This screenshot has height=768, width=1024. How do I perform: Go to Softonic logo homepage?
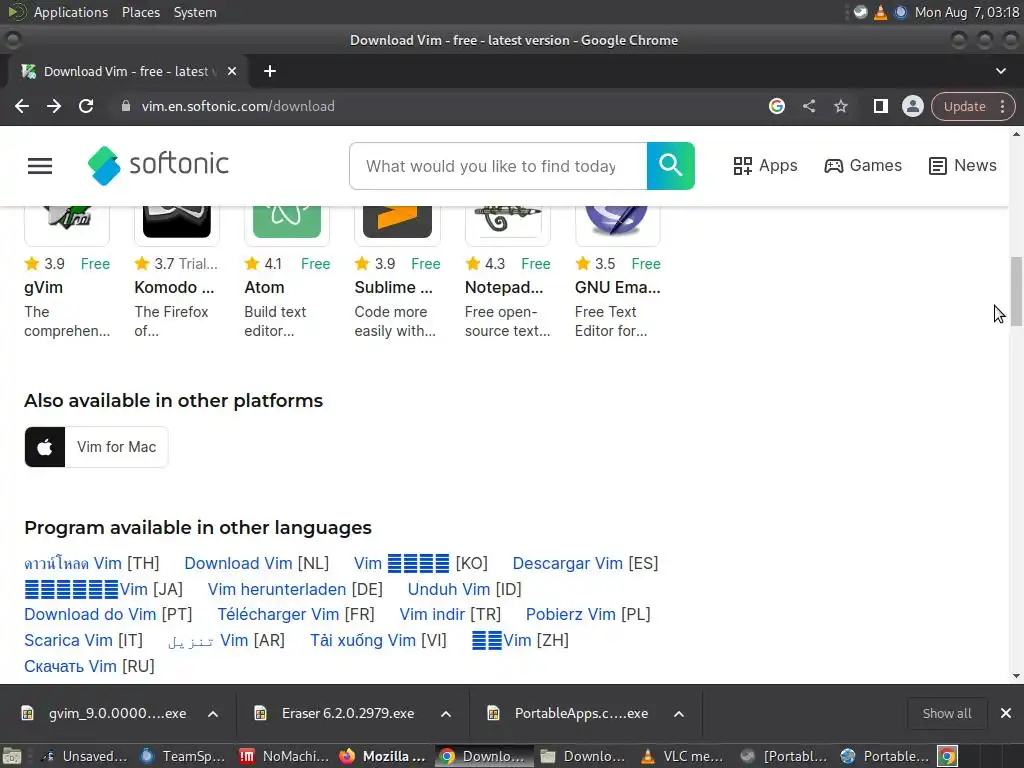(x=158, y=165)
